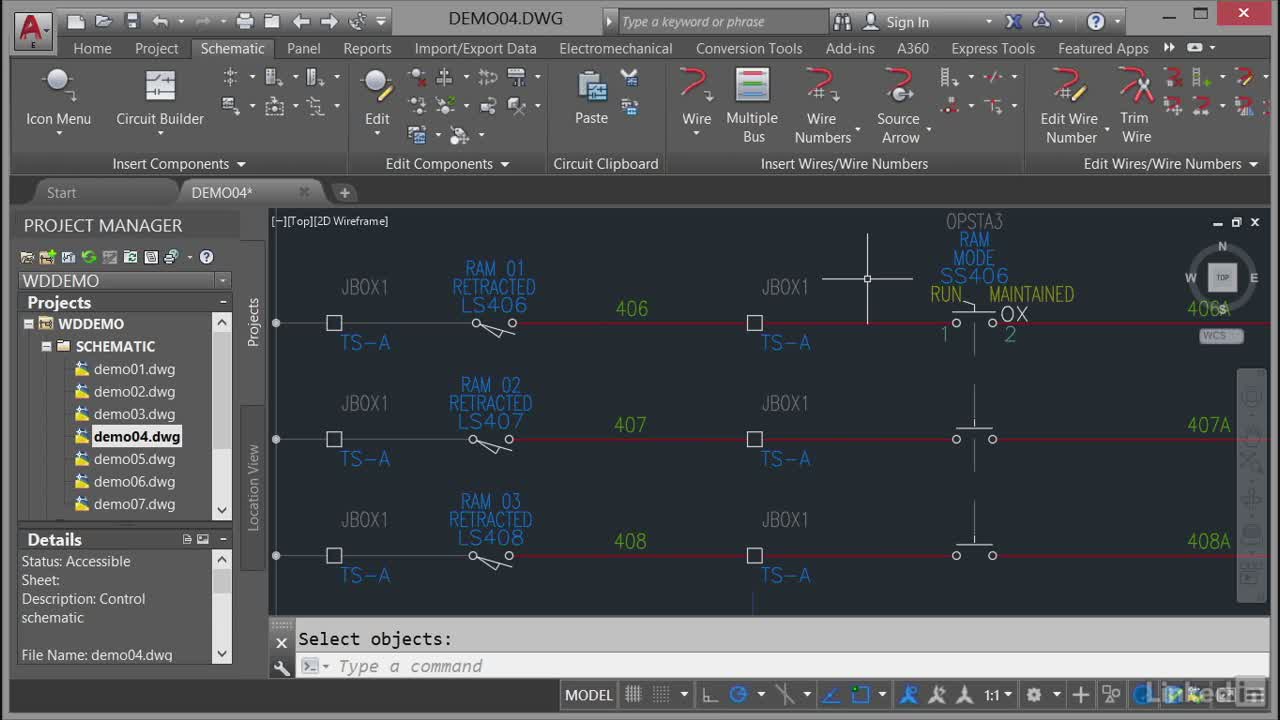The height and width of the screenshot is (720, 1280).
Task: Open Help with the question mark icon
Action: click(1096, 21)
